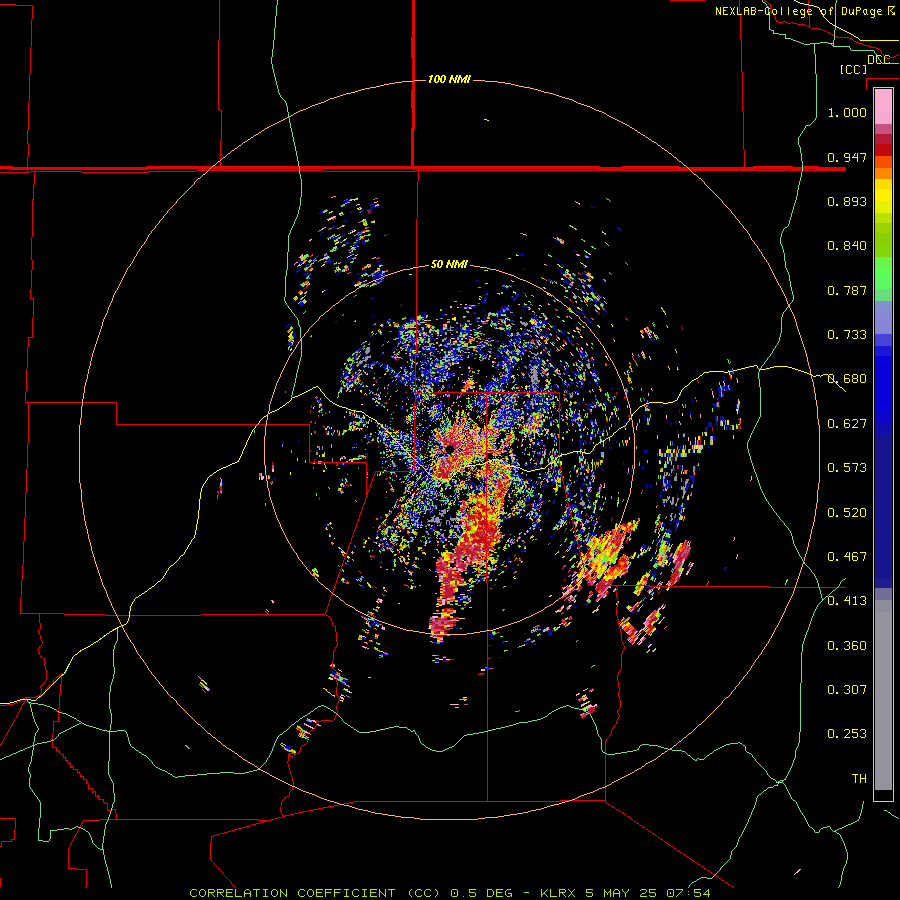Screen dimensions: 900x900
Task: Click the red segment of the color bar
Action: (x=883, y=149)
